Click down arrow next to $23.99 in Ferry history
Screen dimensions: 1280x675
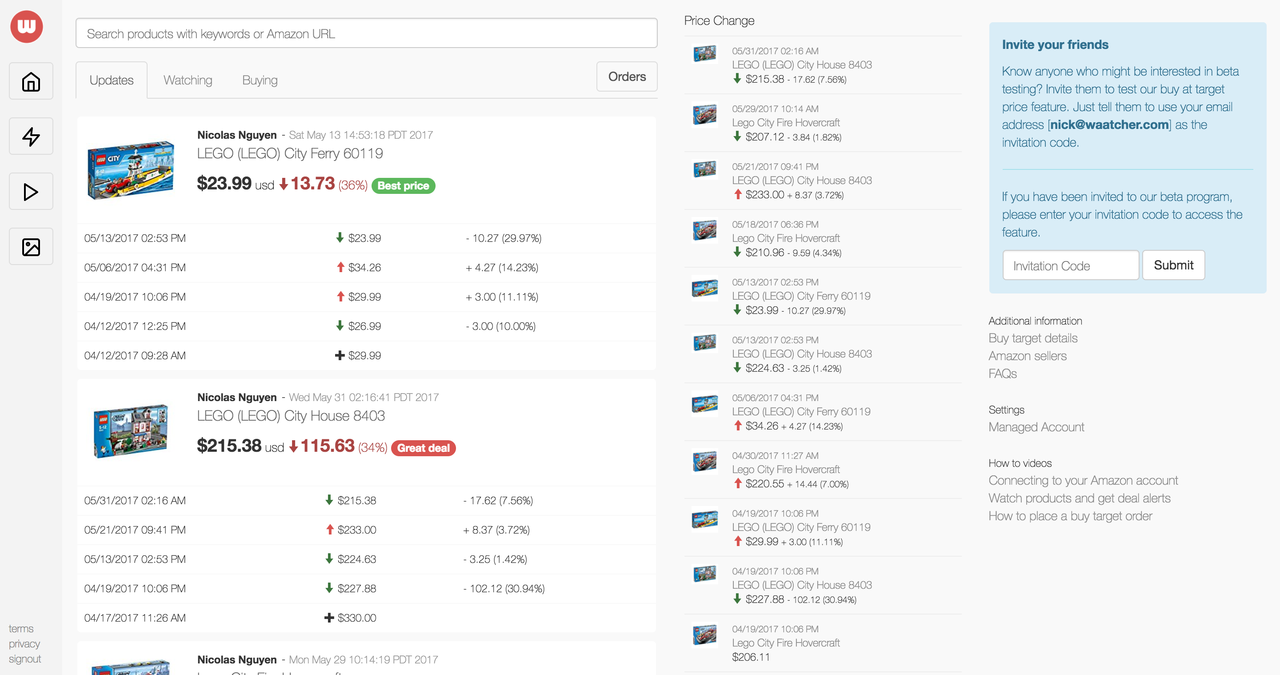341,238
